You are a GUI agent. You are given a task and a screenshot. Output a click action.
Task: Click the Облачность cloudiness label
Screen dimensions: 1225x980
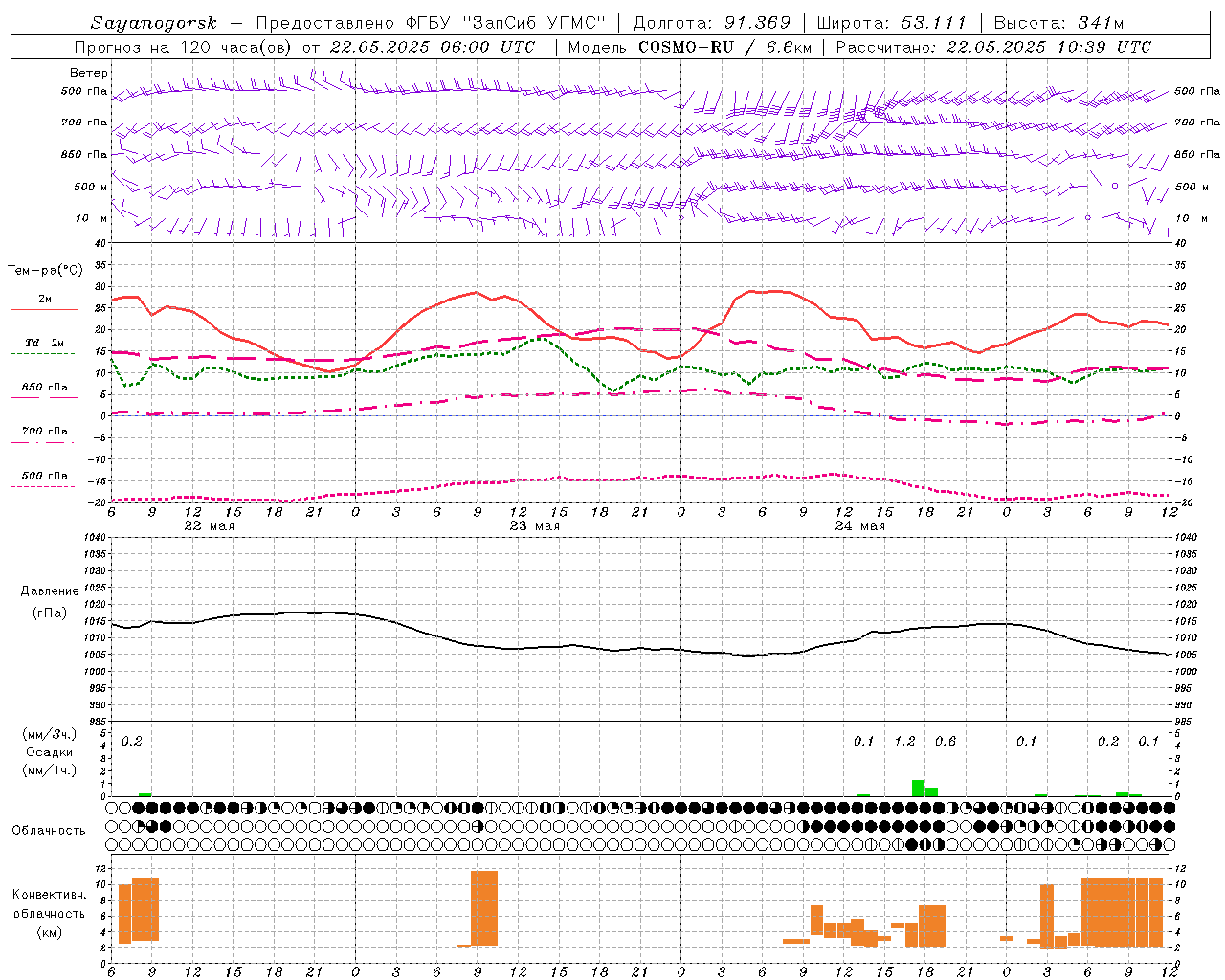pyautogui.click(x=49, y=830)
